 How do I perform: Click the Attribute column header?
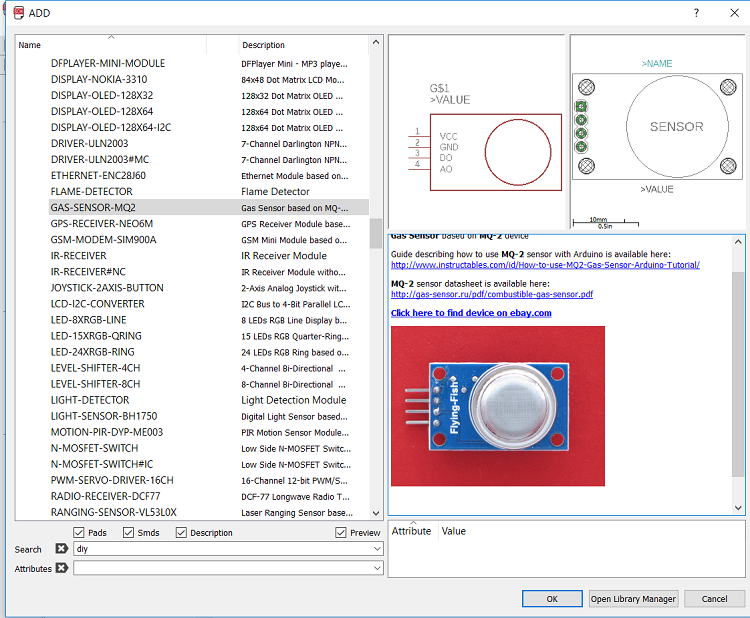[411, 531]
